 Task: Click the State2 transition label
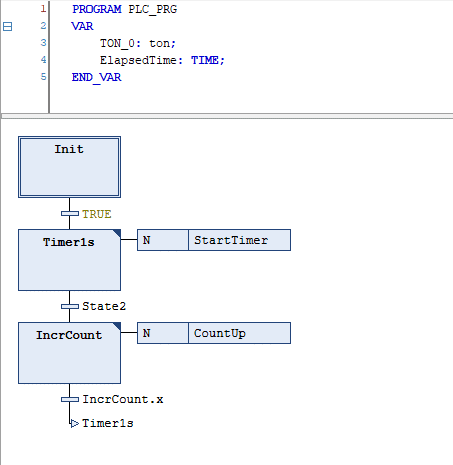104,306
